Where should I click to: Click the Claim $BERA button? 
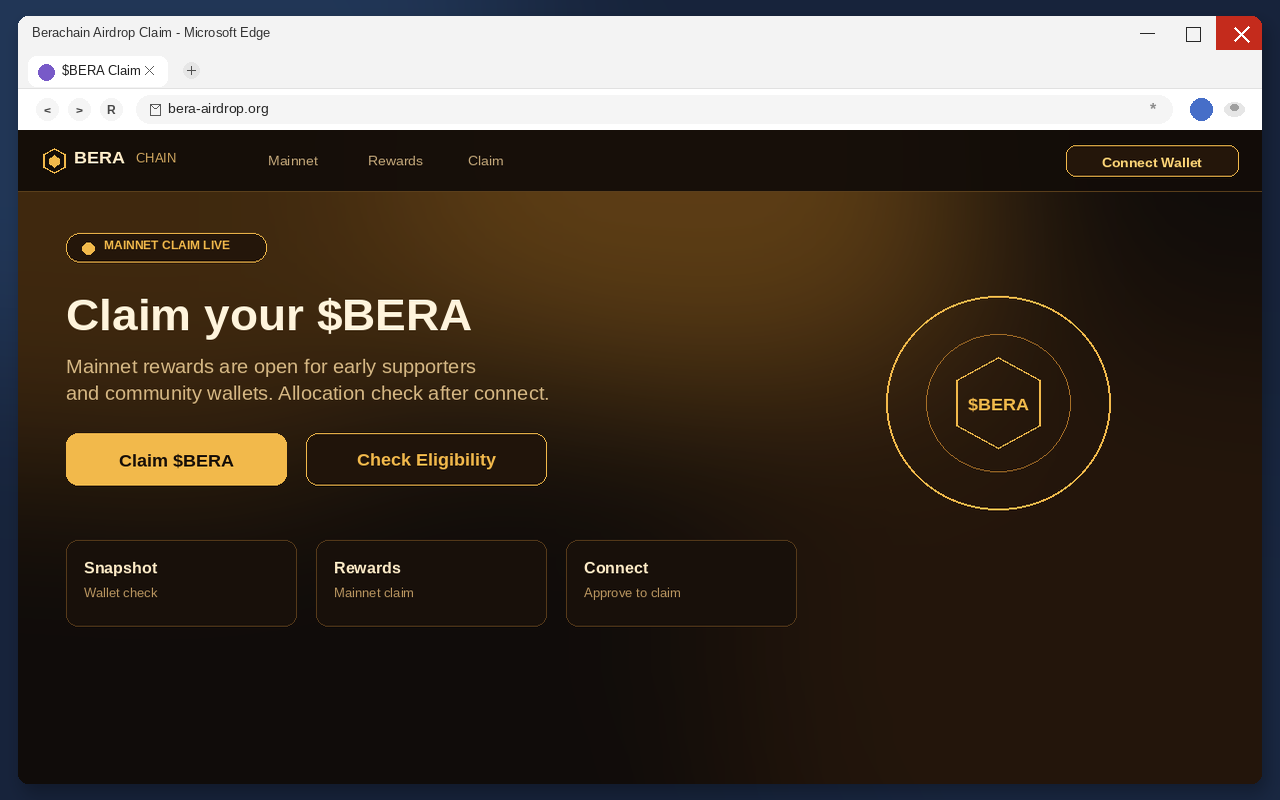click(x=176, y=460)
